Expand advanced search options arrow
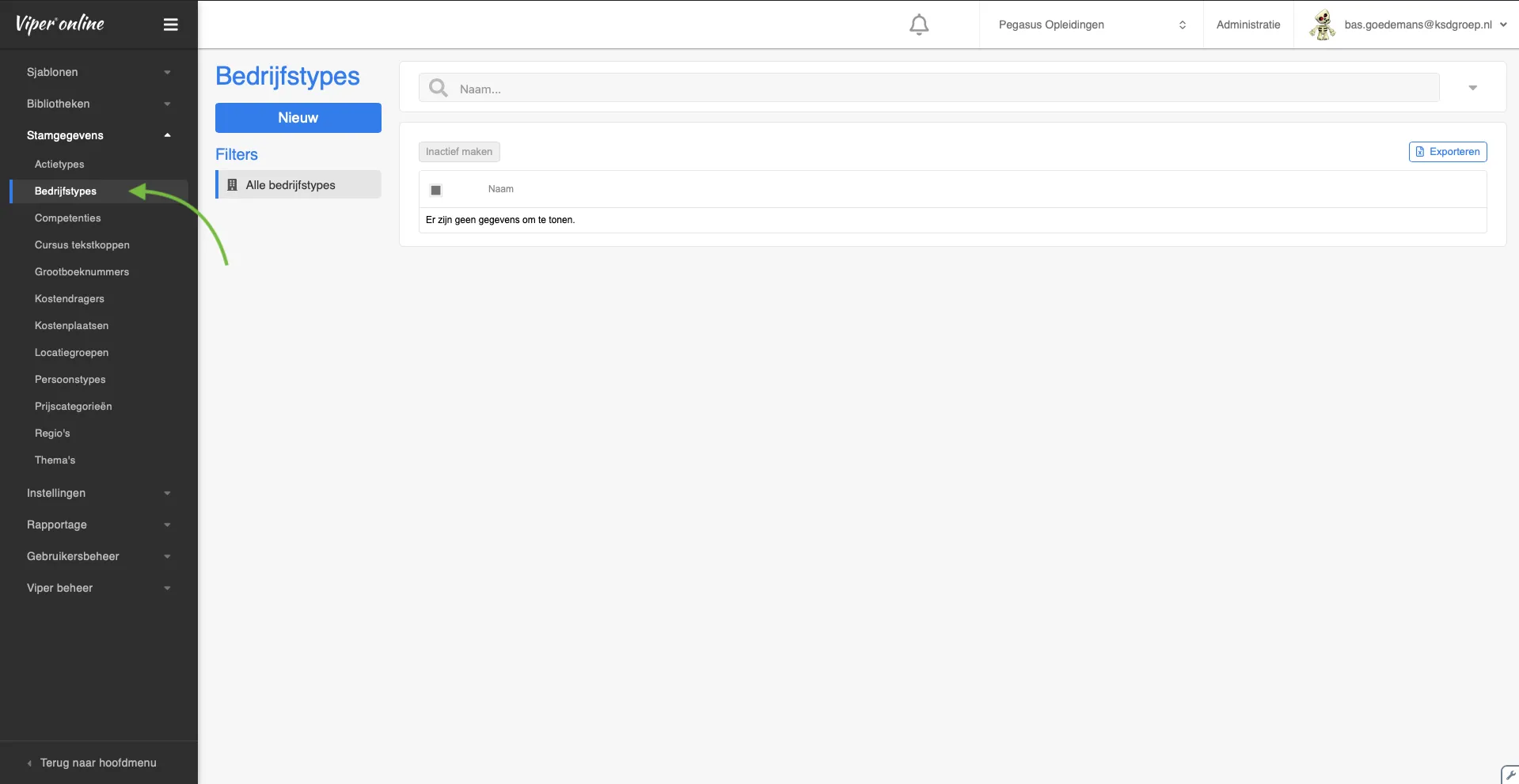 [x=1473, y=88]
